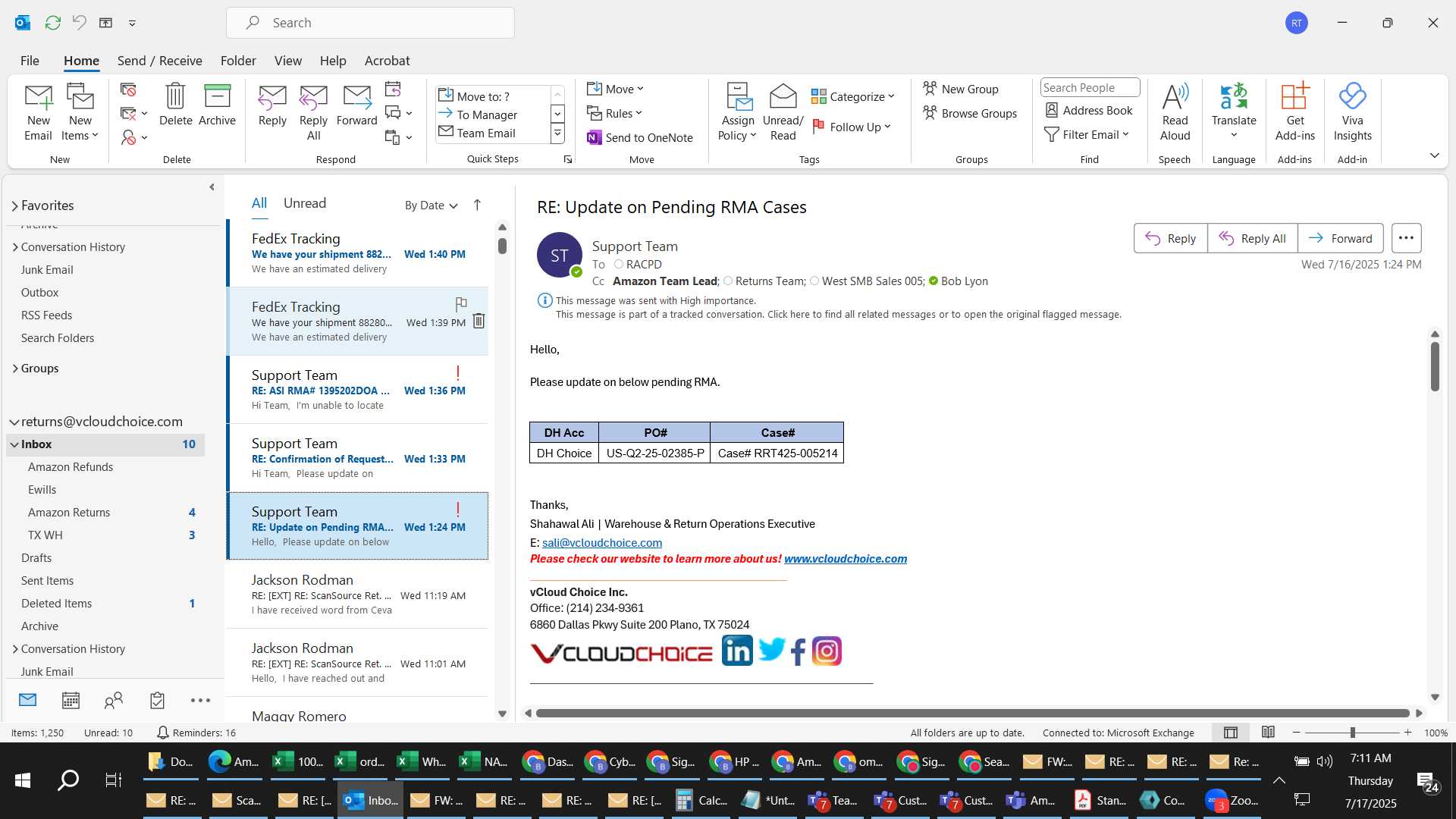Click zoom in plus button
This screenshot has width=1456, height=819.
pyautogui.click(x=1408, y=733)
